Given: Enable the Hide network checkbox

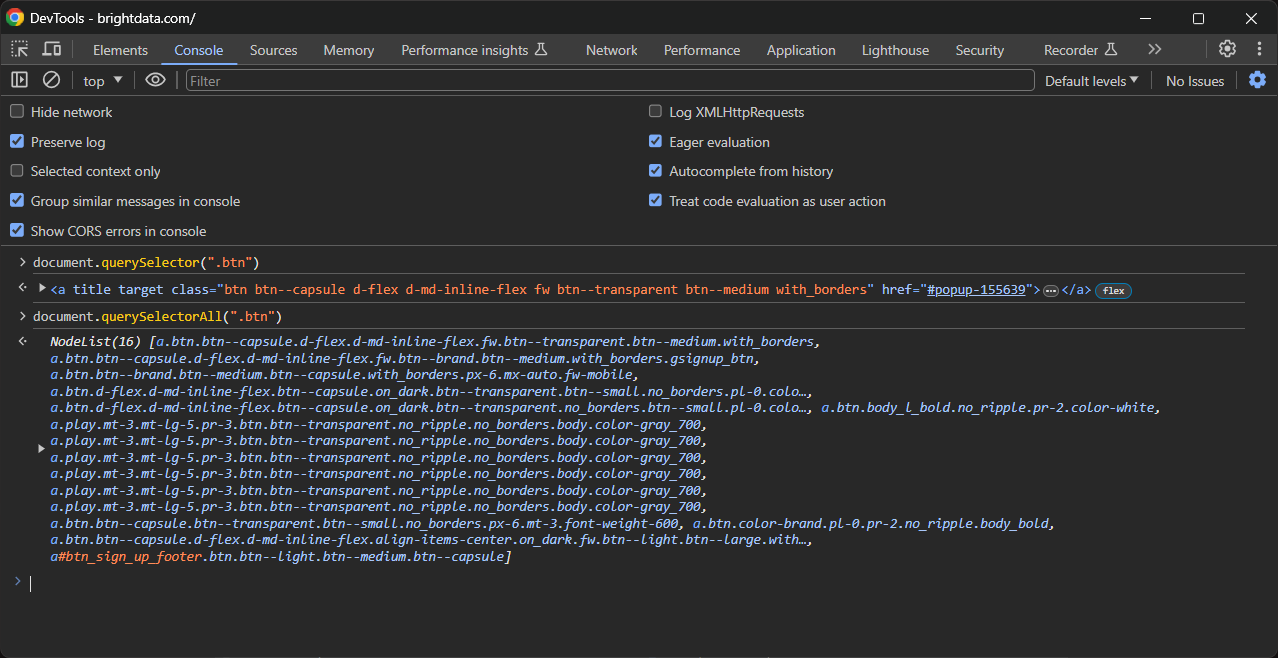Looking at the screenshot, I should (x=16, y=112).
